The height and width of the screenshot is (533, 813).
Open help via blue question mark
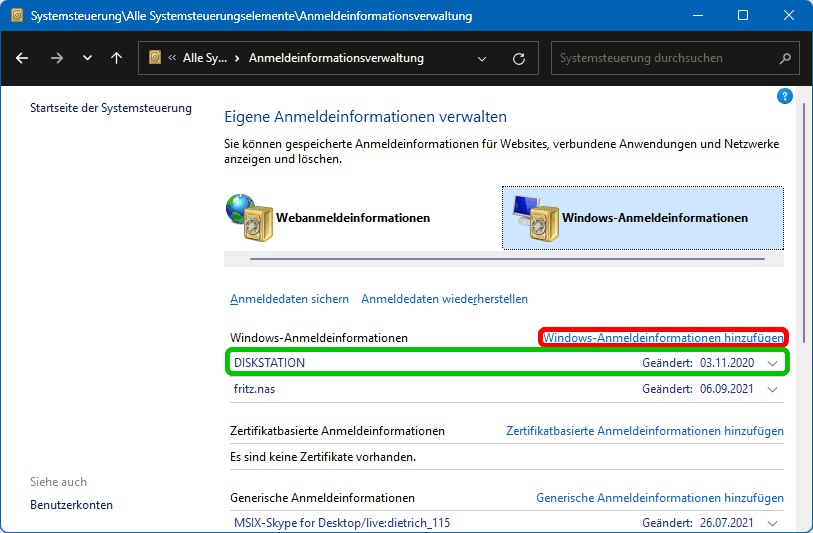(x=785, y=97)
